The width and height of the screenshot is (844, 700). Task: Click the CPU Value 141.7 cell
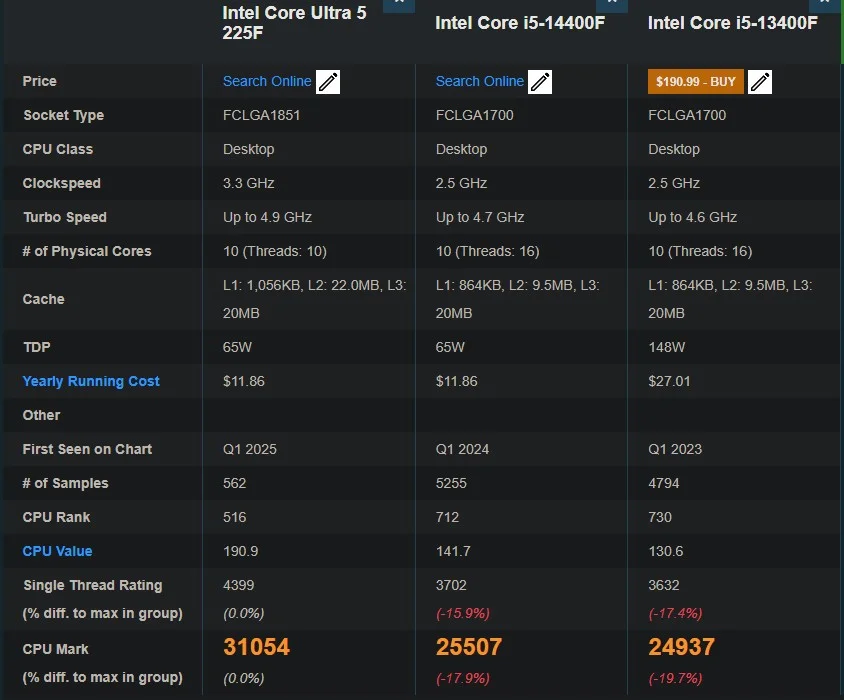tap(453, 551)
